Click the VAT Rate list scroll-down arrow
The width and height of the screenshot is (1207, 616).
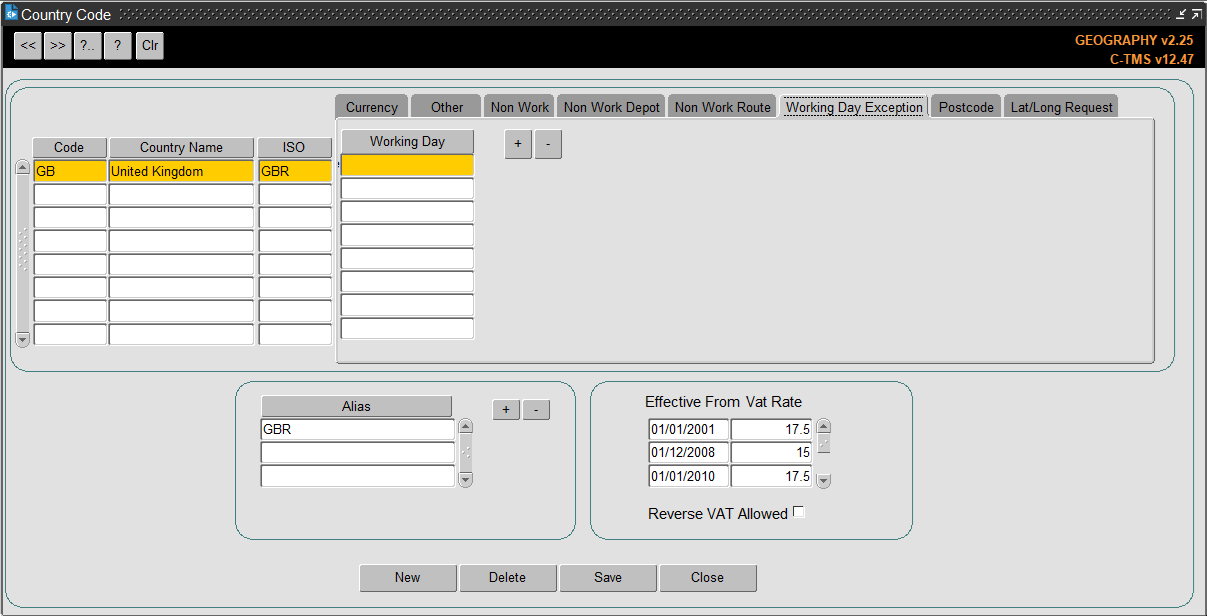824,481
